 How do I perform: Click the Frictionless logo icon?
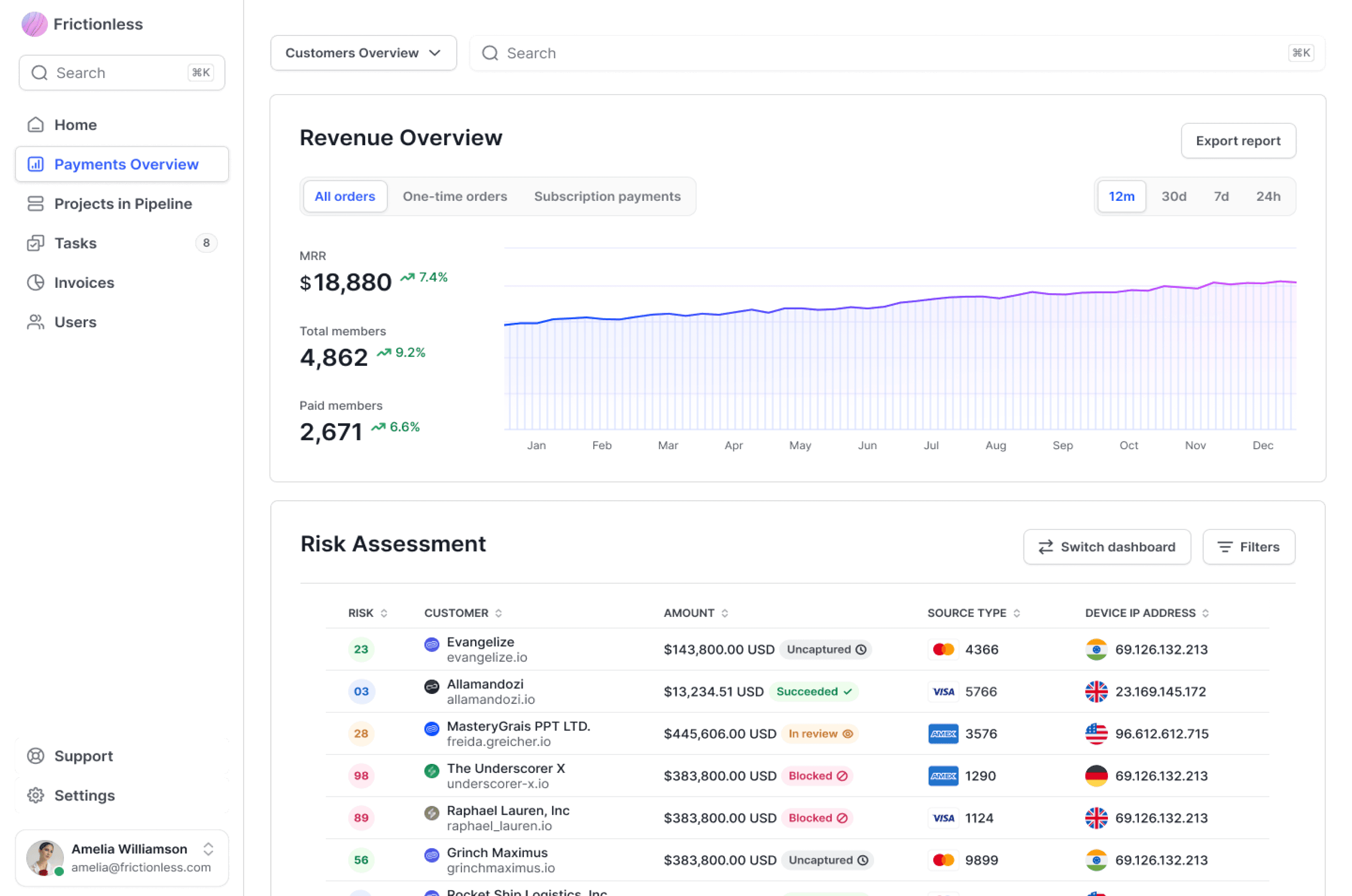34,24
